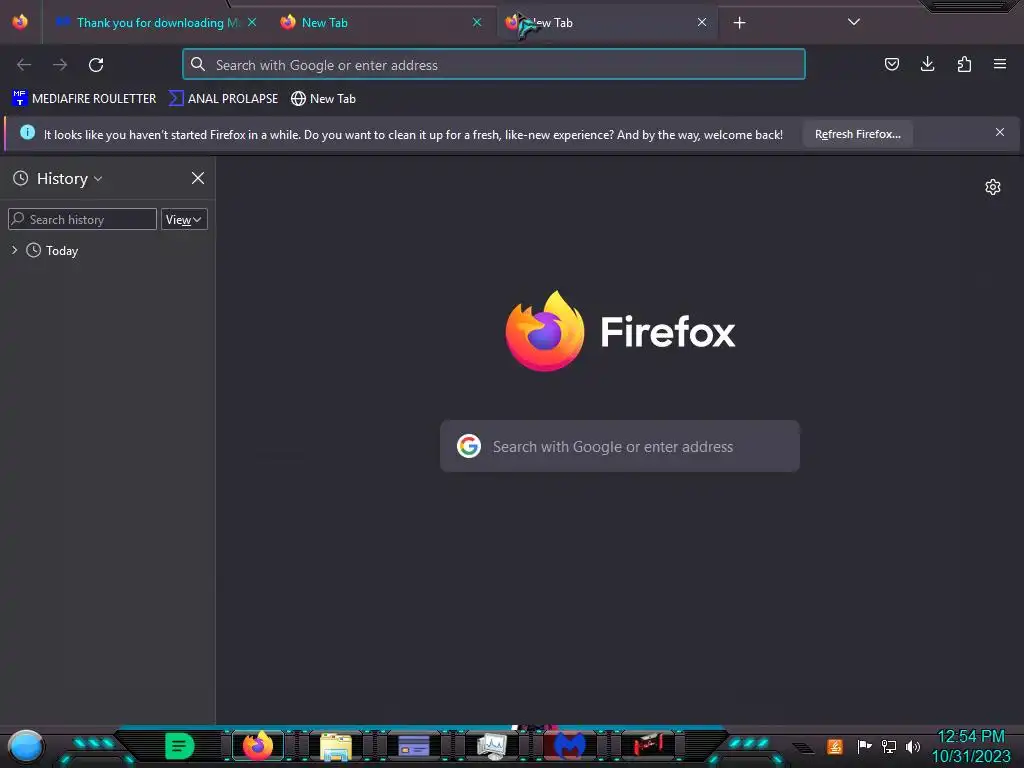Screen dimensions: 1024x768
Task: Open the network tray icon
Action: (889, 746)
